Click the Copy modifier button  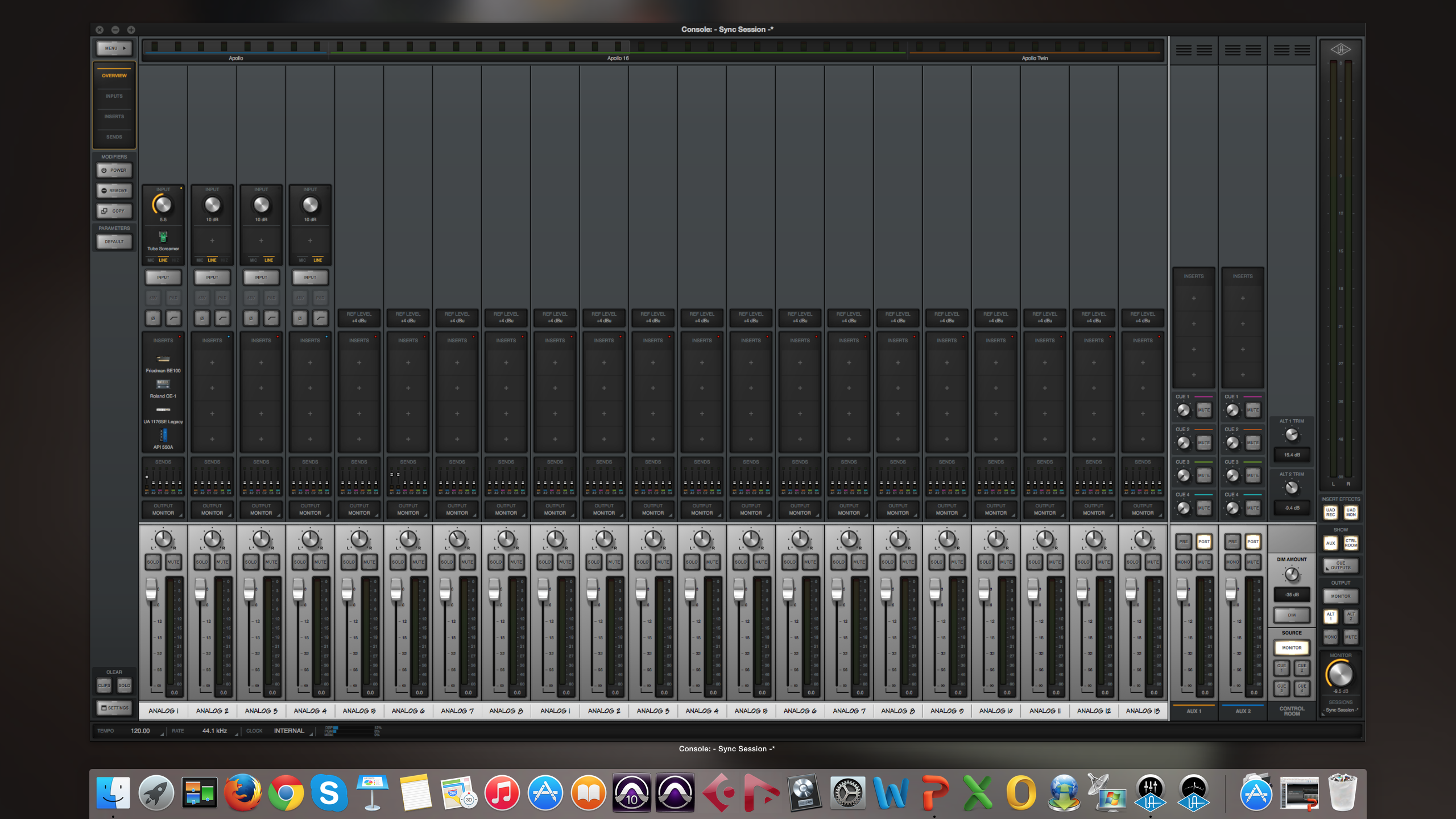pyautogui.click(x=114, y=211)
